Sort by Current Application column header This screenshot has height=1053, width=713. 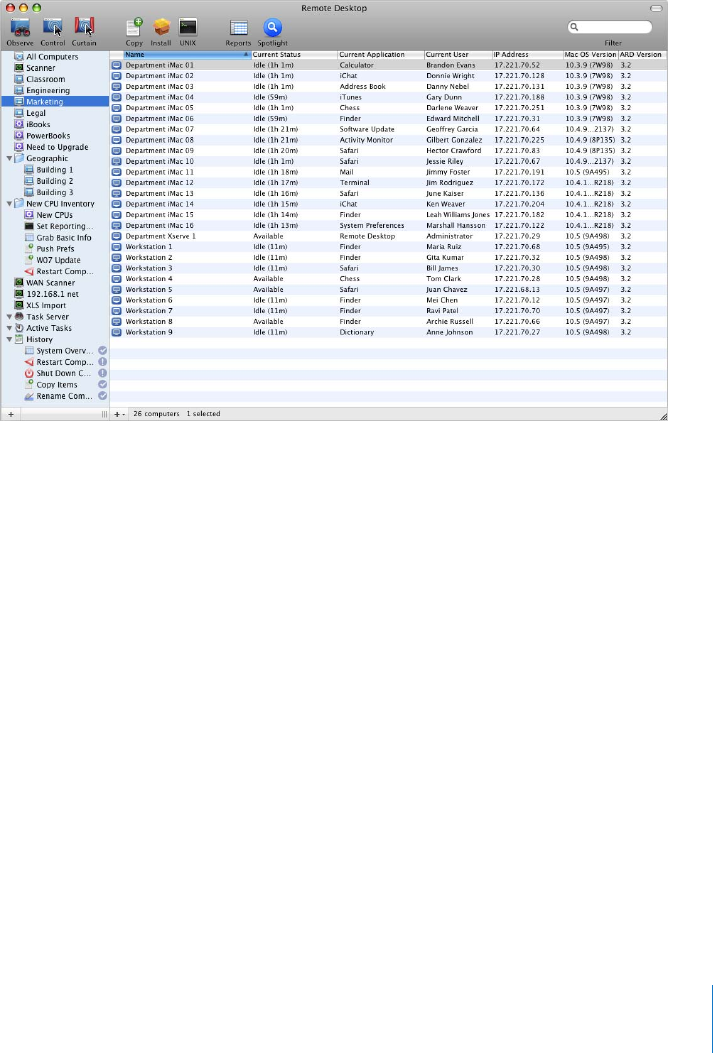pyautogui.click(x=381, y=54)
